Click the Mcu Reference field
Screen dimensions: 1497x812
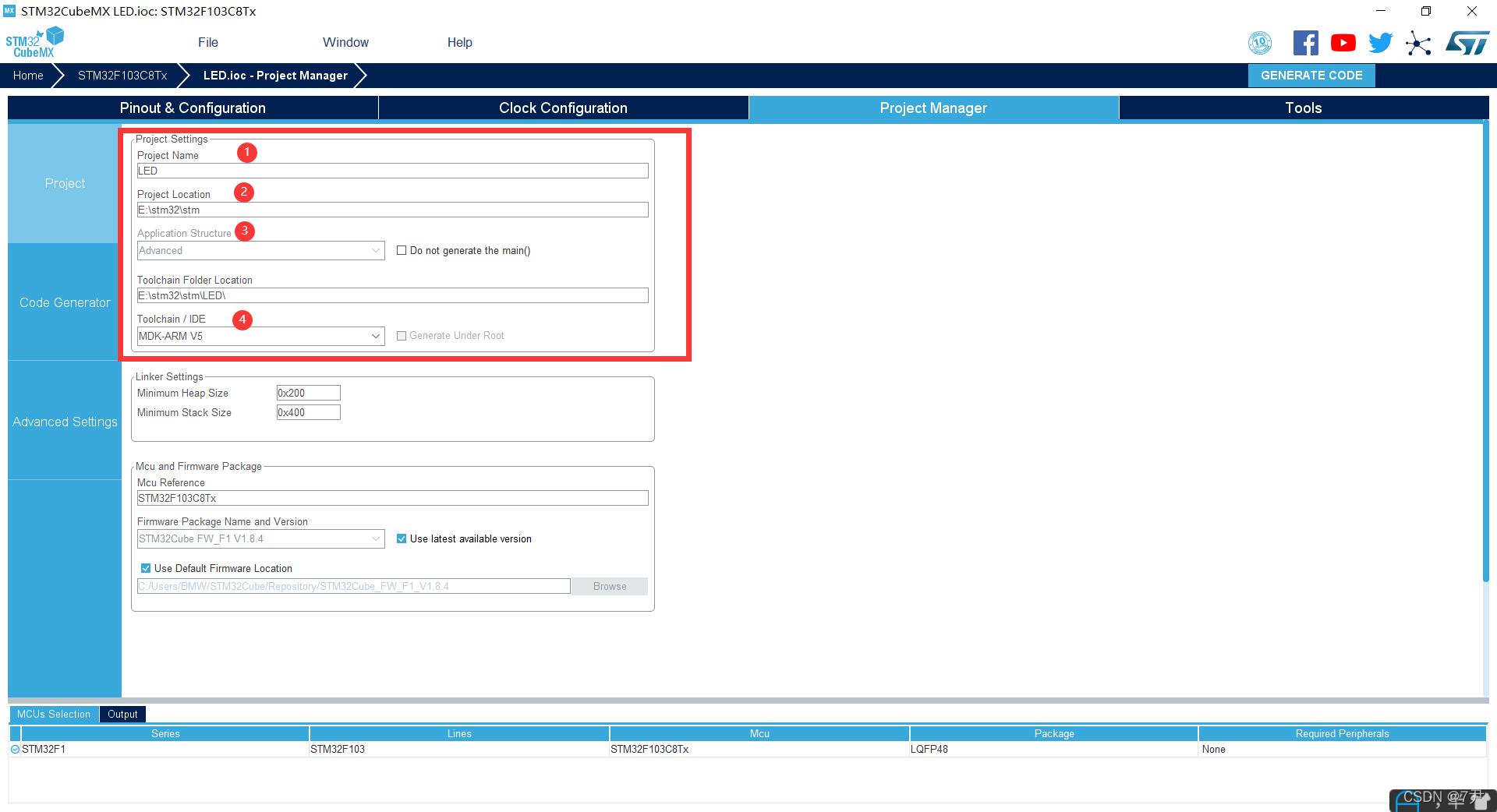[x=392, y=498]
